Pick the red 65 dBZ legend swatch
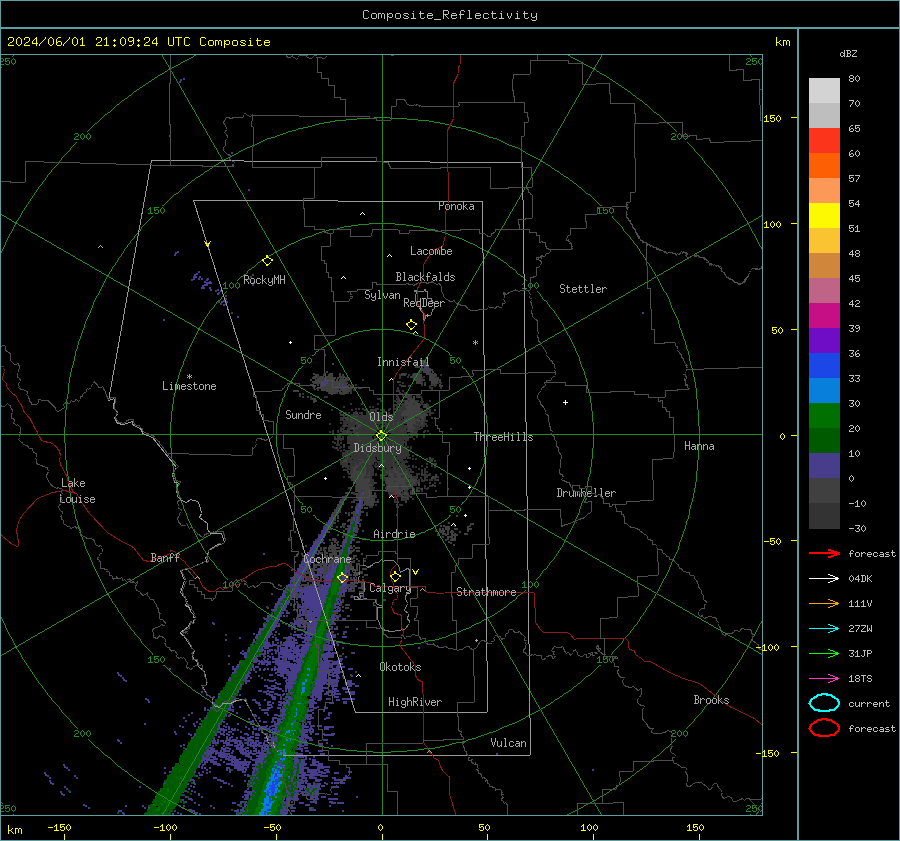Image resolution: width=900 pixels, height=841 pixels. (x=824, y=141)
